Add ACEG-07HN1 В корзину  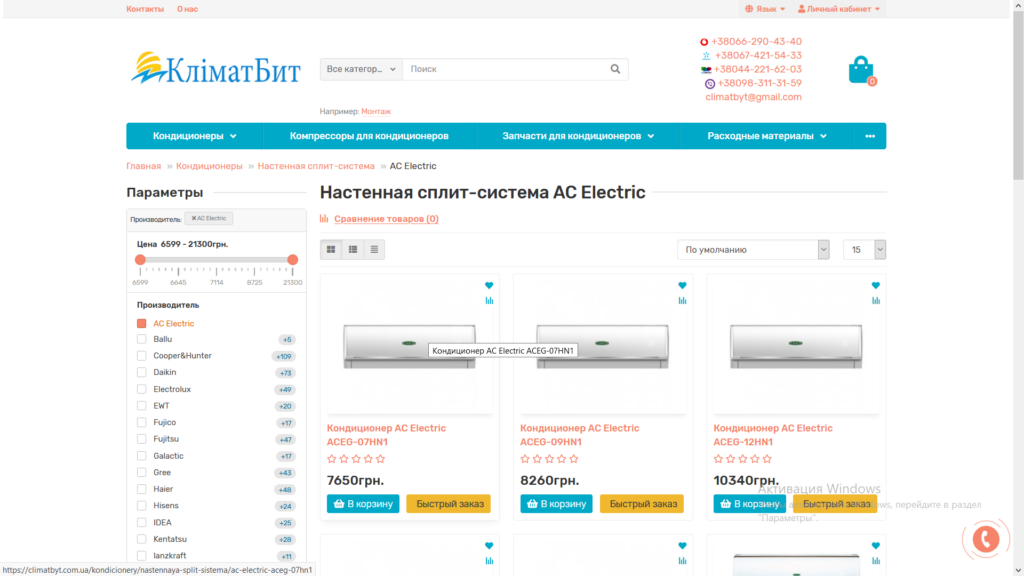(x=363, y=504)
